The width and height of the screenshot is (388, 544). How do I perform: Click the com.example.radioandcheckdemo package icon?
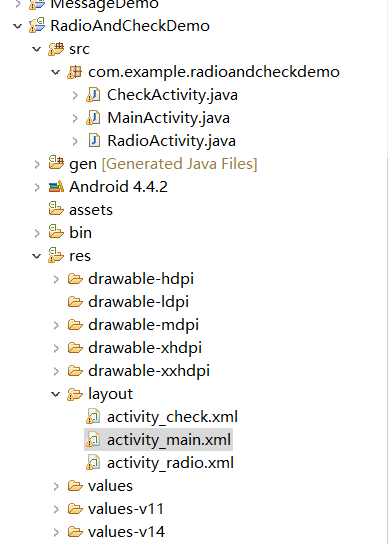[x=75, y=72]
